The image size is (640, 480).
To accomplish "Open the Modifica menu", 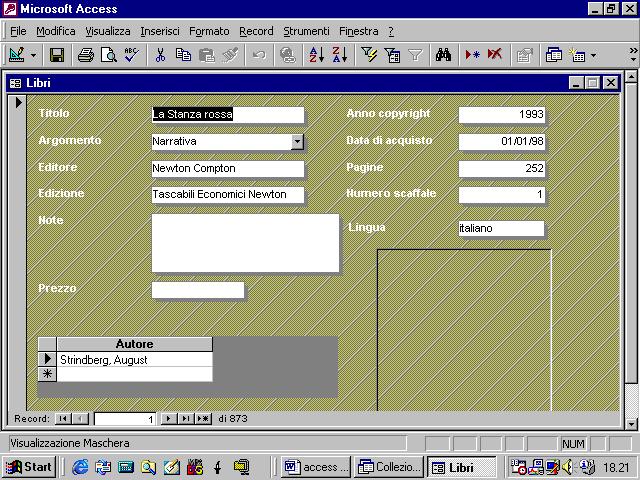I will [56, 31].
